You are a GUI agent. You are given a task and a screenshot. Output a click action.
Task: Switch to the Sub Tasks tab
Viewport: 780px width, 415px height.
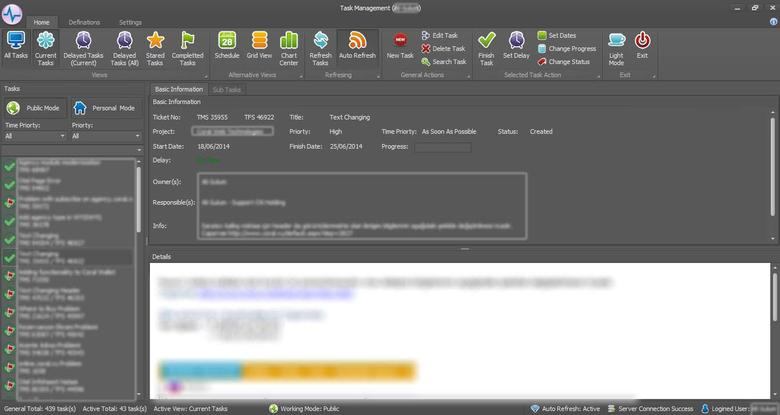(227, 89)
